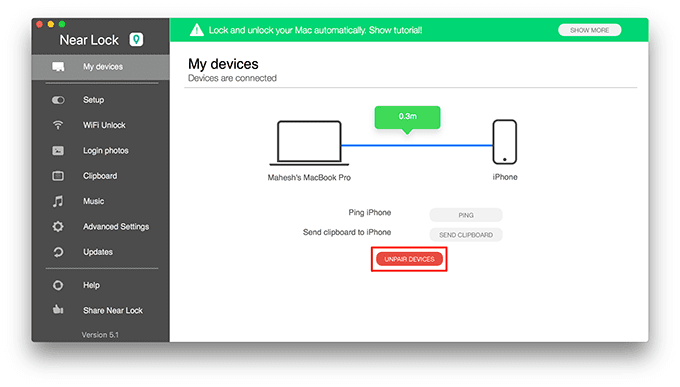Click the WiFi Unlock signal icon
This screenshot has width=680, height=387.
[58, 125]
